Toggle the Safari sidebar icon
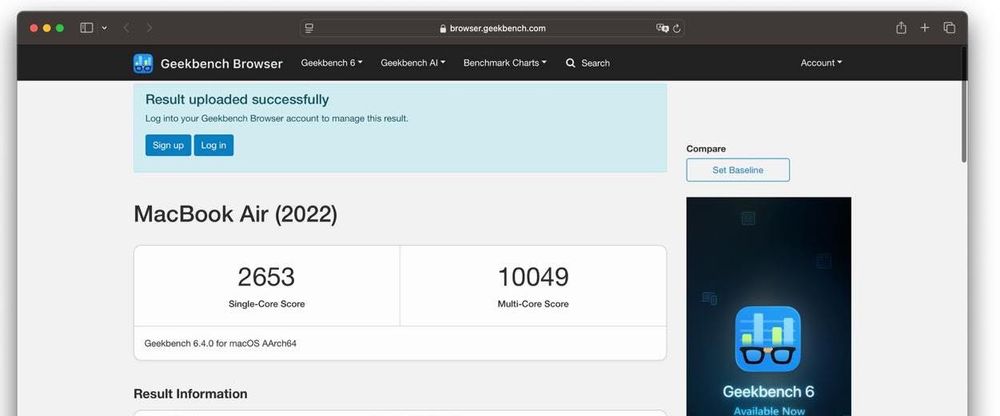1000x416 pixels. [87, 28]
